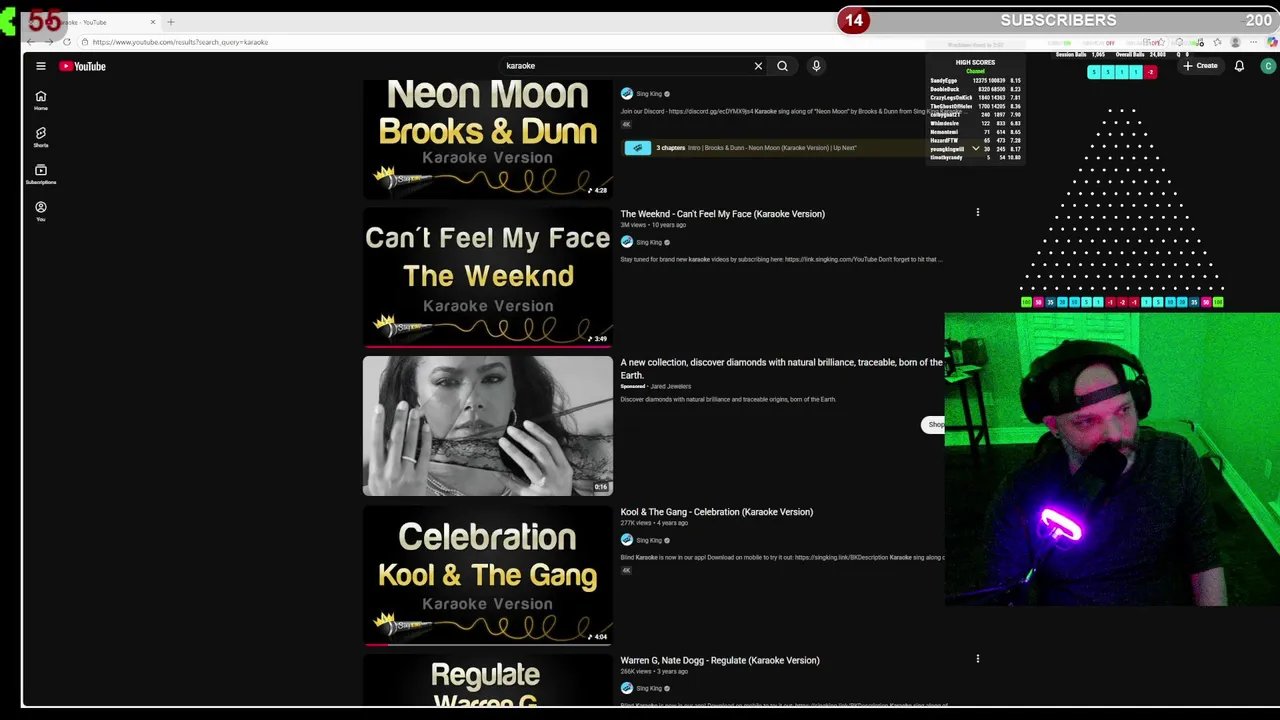Open more options for Regulate video
Screen dimensions: 1280x720
click(978, 659)
